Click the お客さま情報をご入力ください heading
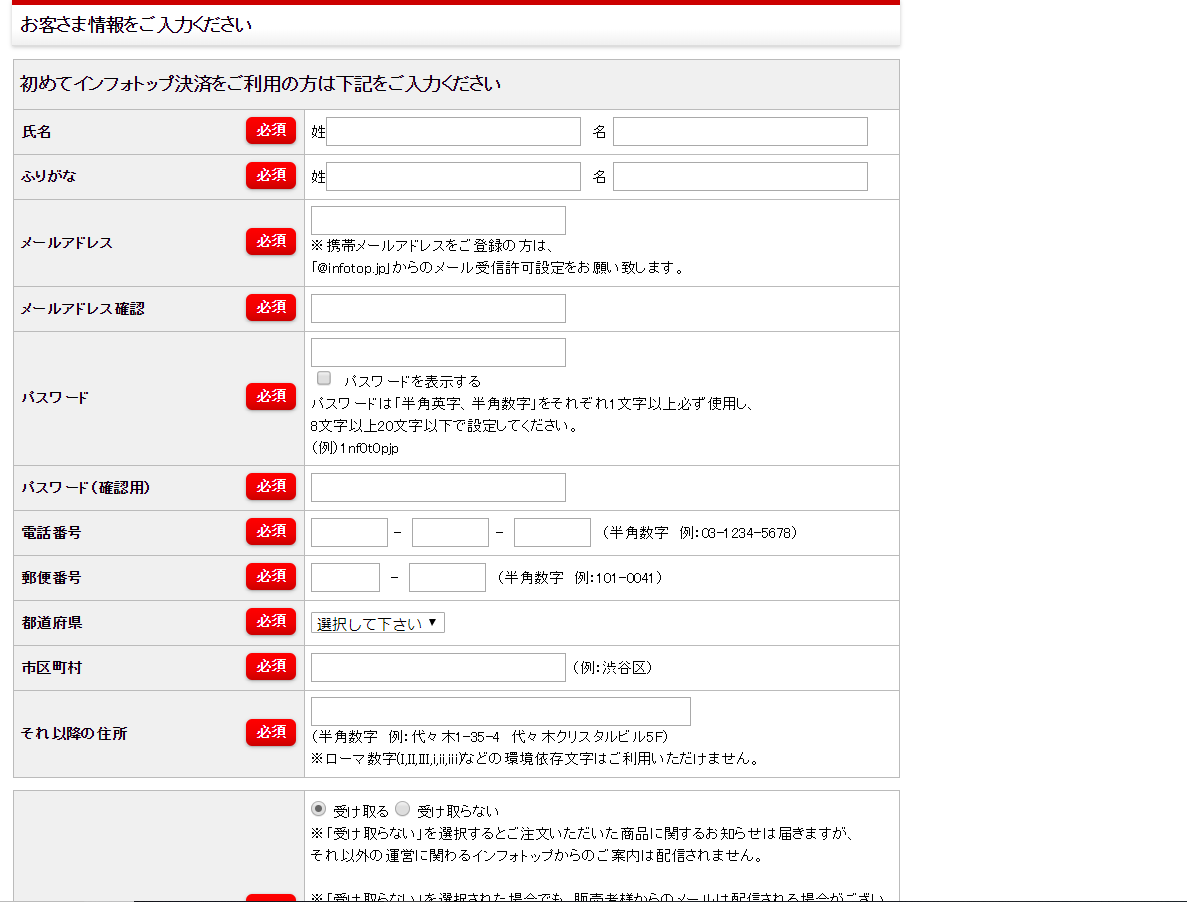1187x902 pixels. tap(136, 25)
